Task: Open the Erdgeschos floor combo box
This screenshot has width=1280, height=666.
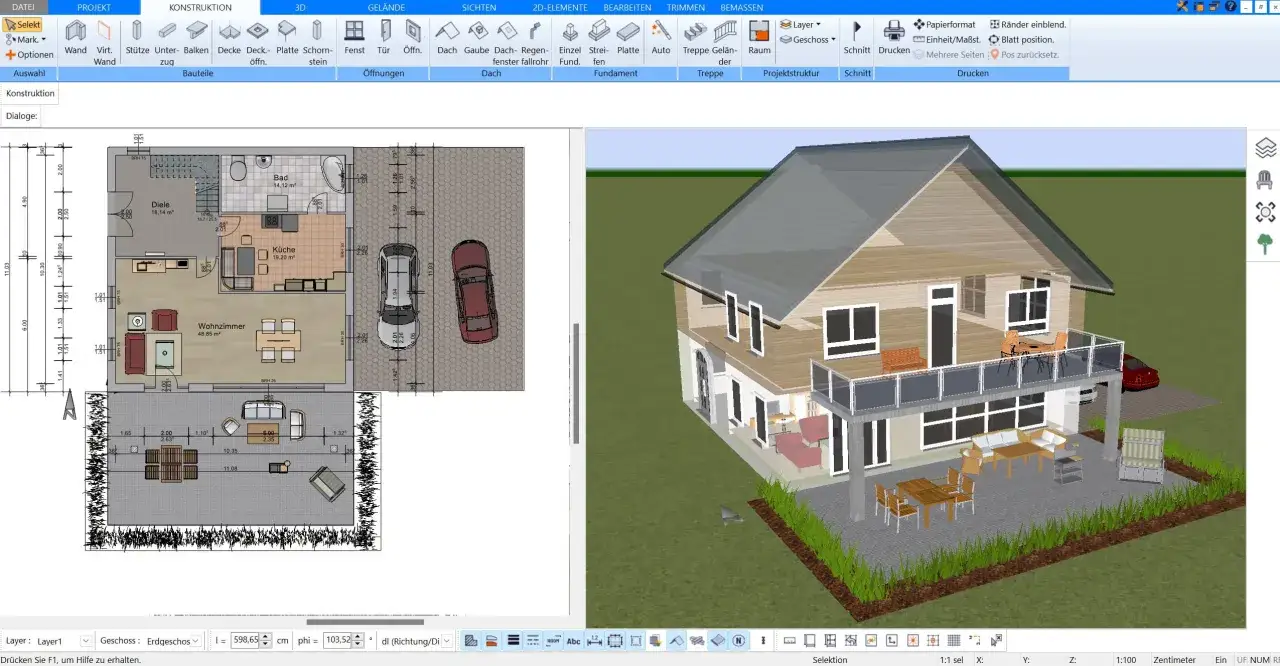Action: 174,640
